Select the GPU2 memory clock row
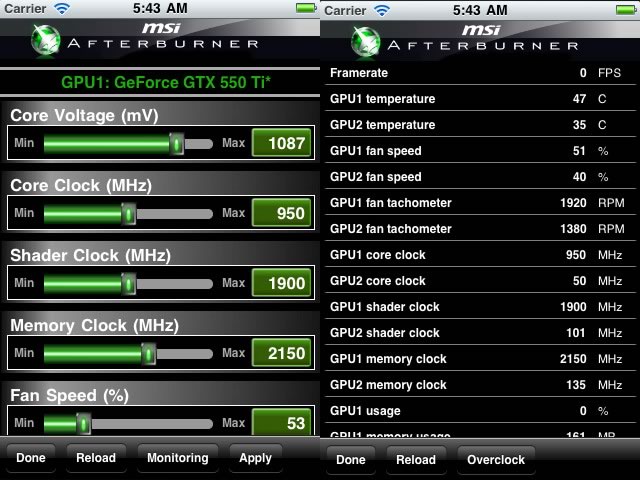The height and width of the screenshot is (480, 640). pos(480,385)
